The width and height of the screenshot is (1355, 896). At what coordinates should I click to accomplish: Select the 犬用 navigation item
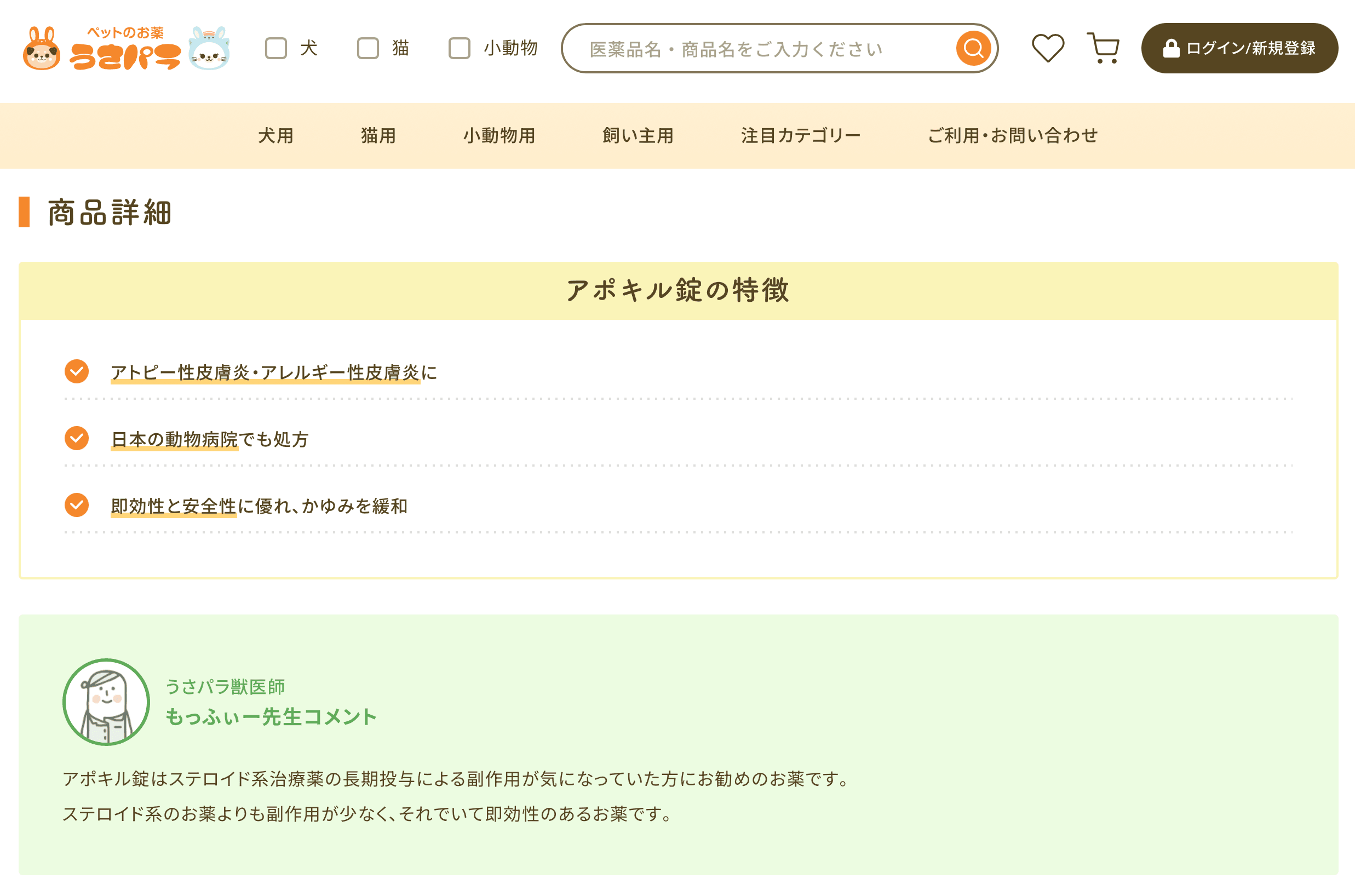tap(275, 135)
